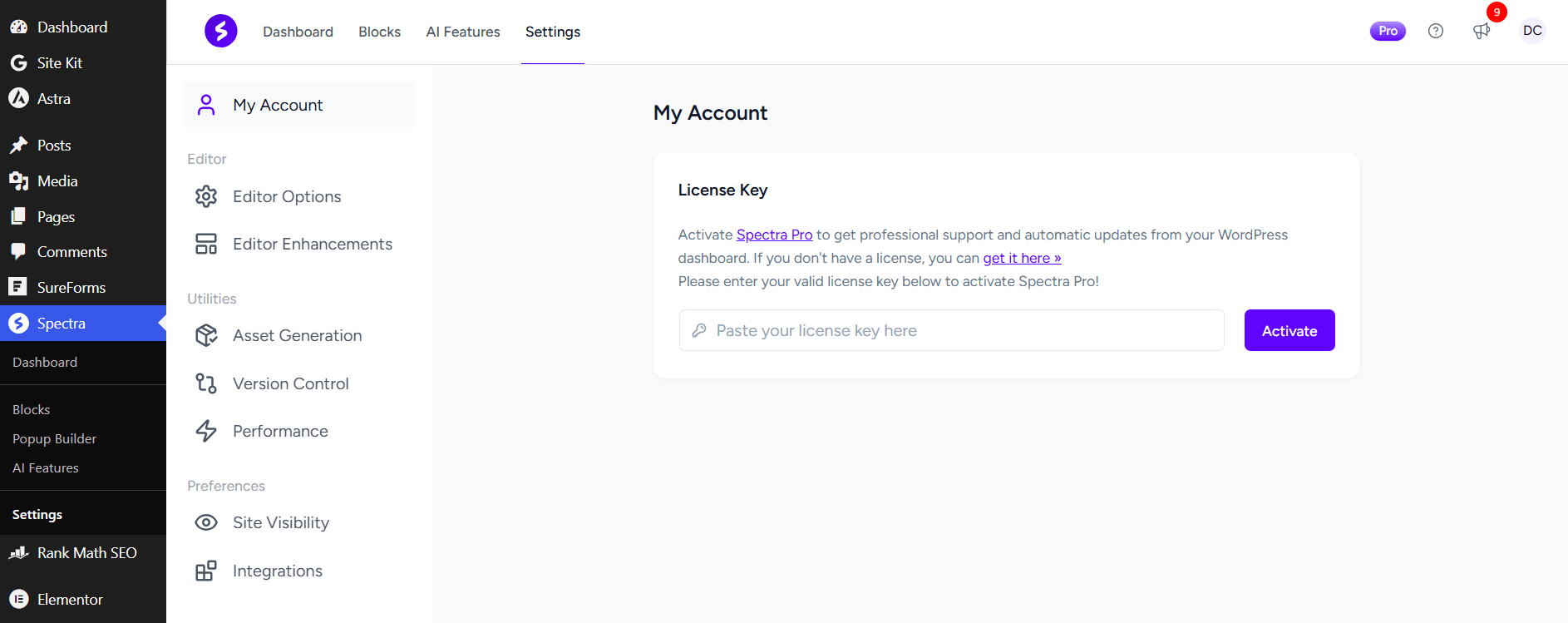Screen dimensions: 1568x623
Task: Open Editor Options via the gear icon
Action: tap(206, 196)
